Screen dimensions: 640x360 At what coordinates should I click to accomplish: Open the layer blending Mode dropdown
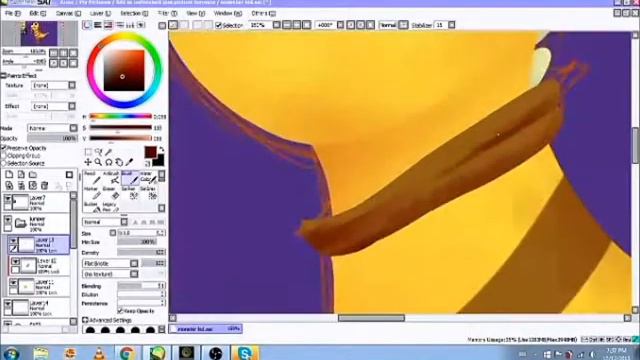52,128
